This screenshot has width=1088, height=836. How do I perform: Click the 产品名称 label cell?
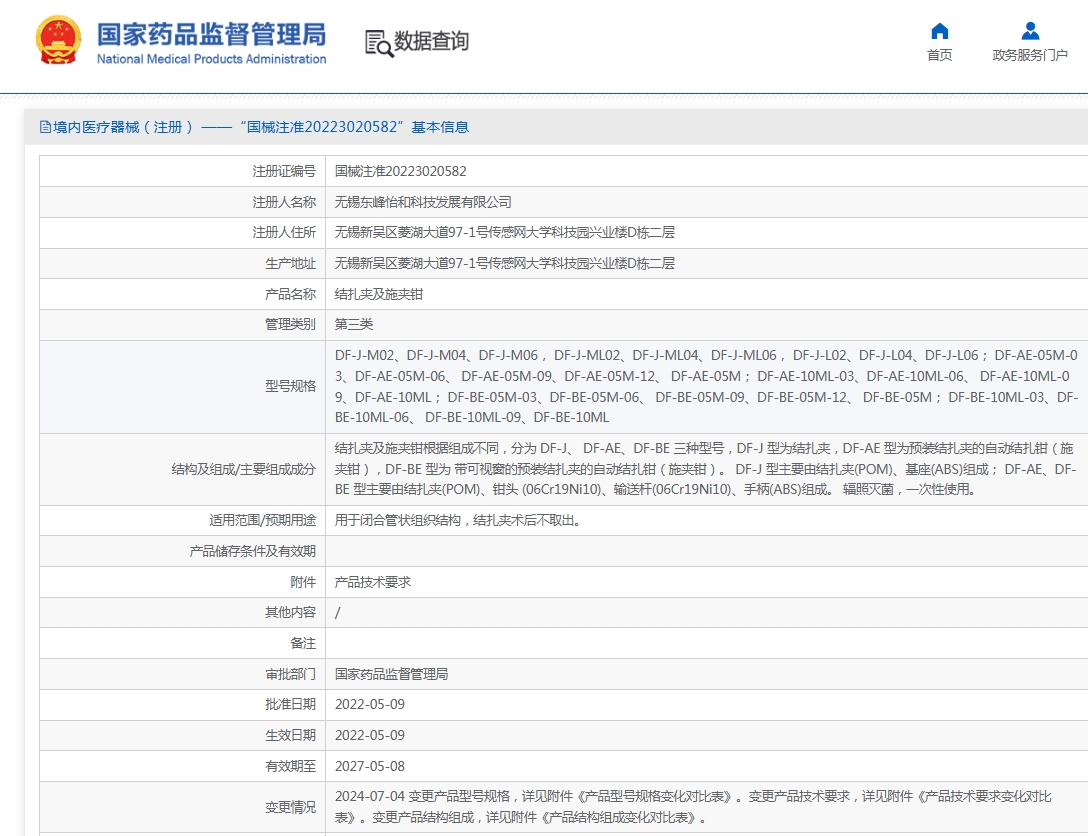click(x=182, y=294)
